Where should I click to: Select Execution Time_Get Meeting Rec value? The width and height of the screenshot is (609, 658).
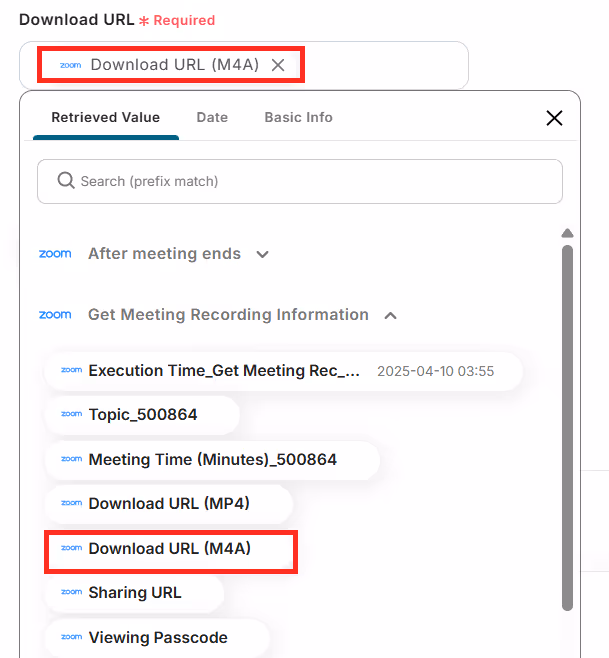click(x=283, y=371)
